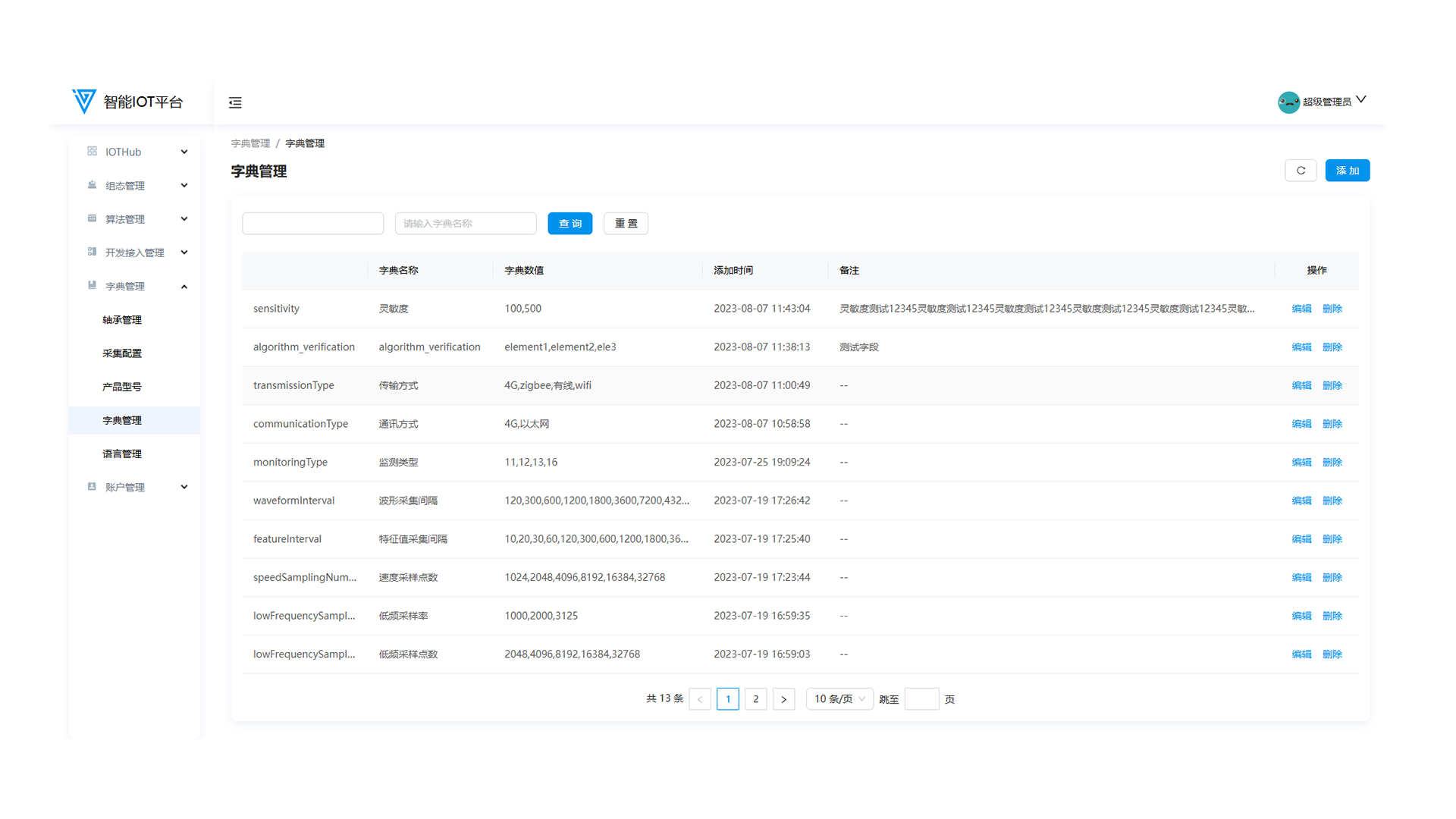This screenshot has height=819, width=1456.
Task: Click the 请输入字典名称 search field
Action: coord(465,224)
